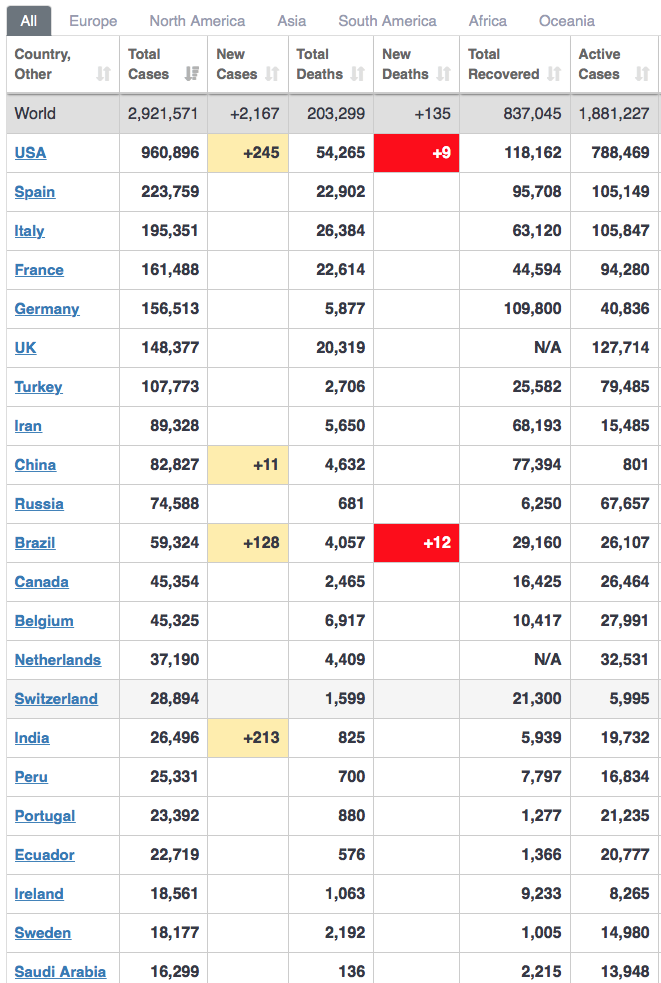Sort table using Total Deaths arrows
The image size is (661, 983).
coord(358,74)
